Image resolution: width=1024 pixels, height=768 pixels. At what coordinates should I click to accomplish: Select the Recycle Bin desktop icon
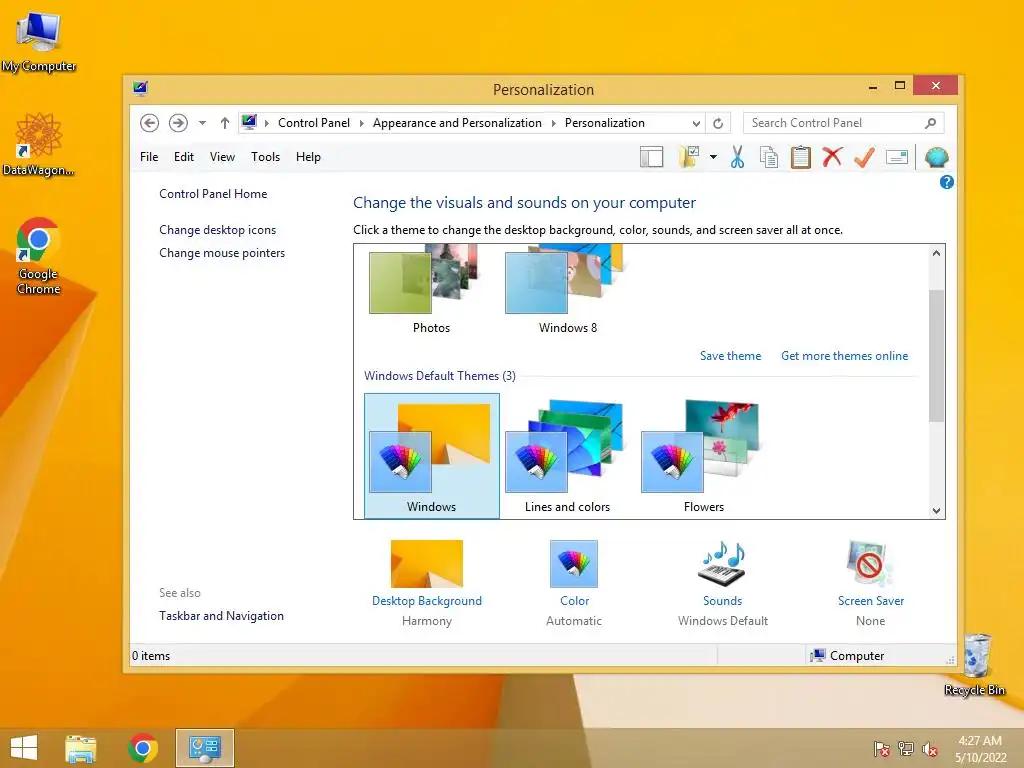tap(975, 665)
